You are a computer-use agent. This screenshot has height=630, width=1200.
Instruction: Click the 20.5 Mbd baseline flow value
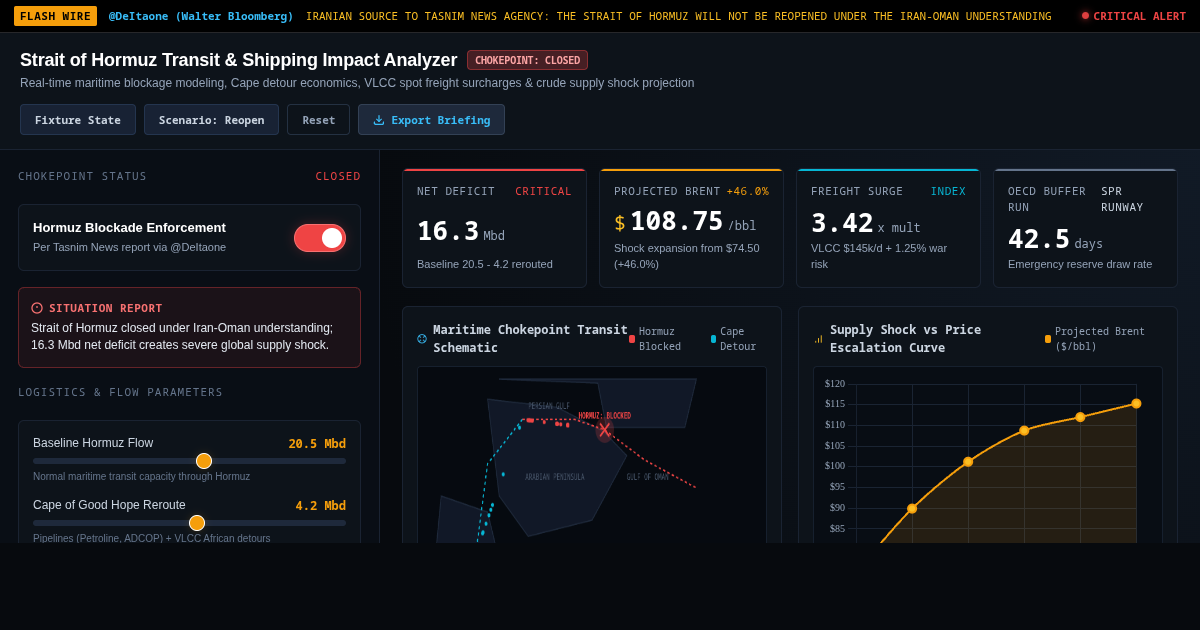click(x=317, y=443)
